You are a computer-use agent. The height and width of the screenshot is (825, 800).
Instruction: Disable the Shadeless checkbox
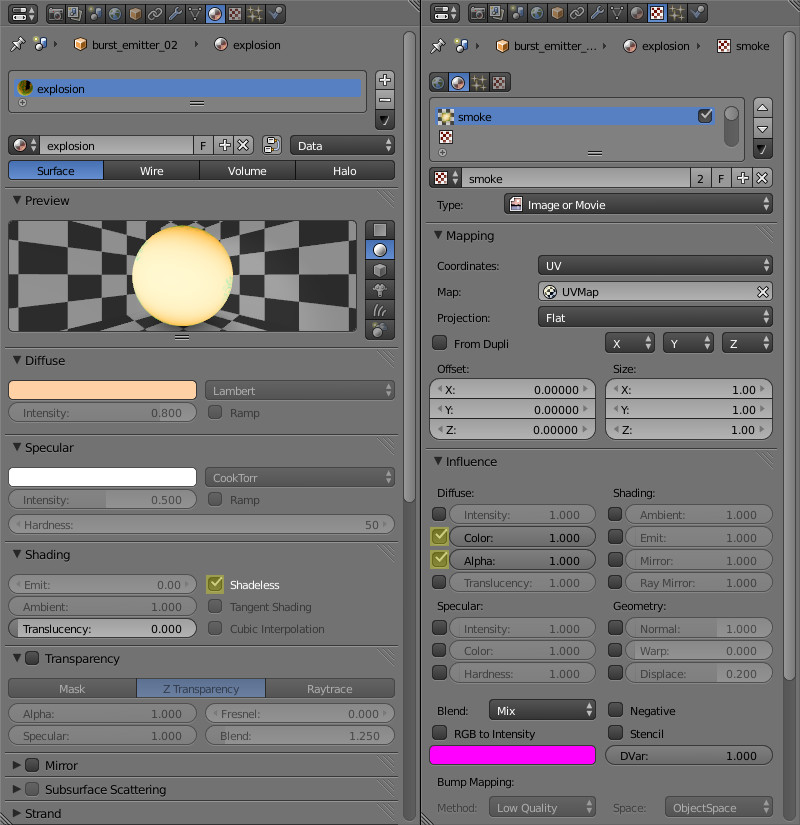pos(215,585)
